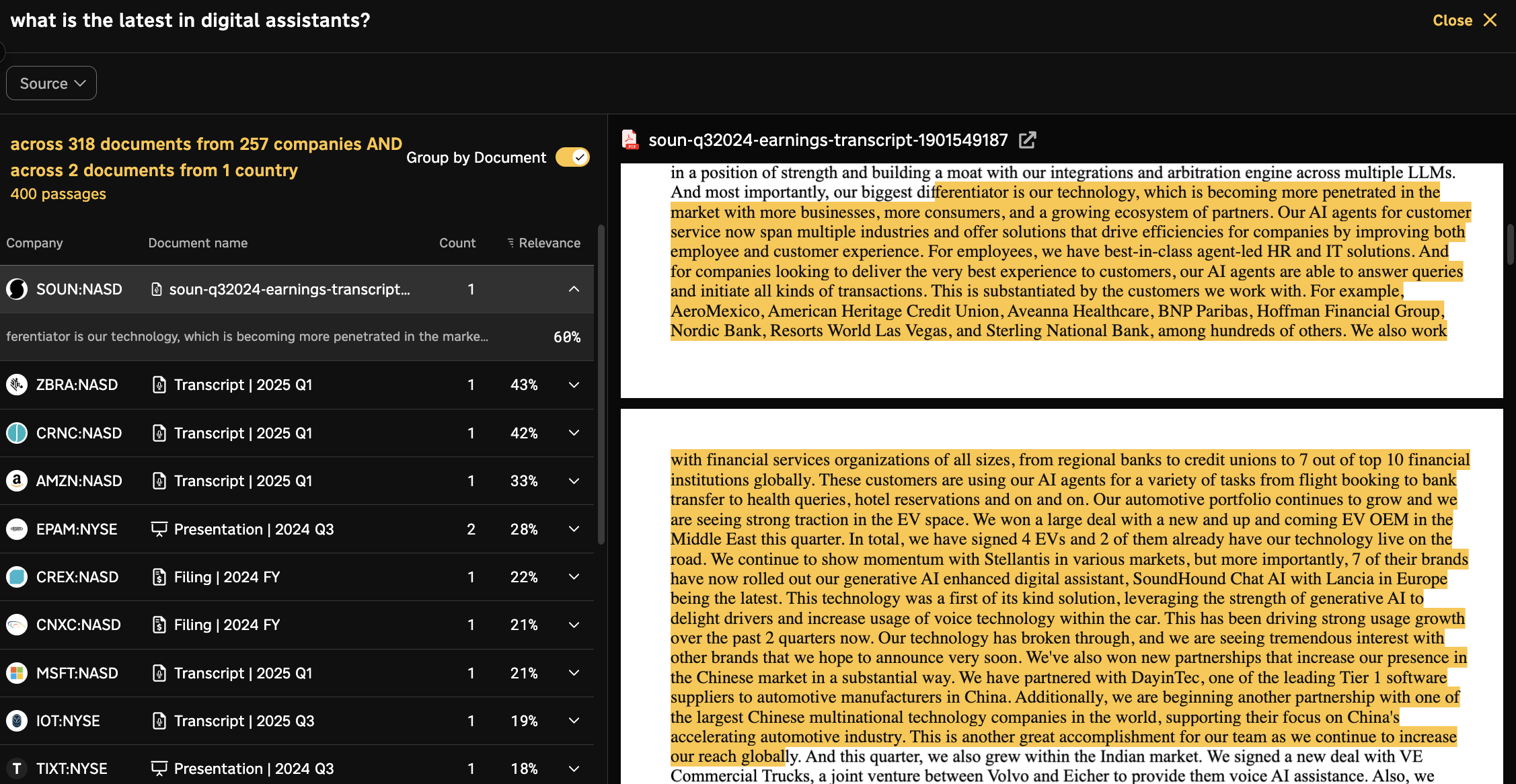Click transcript icon in AMZN:NASD row
Screen dimensions: 1516x784
(x=159, y=481)
